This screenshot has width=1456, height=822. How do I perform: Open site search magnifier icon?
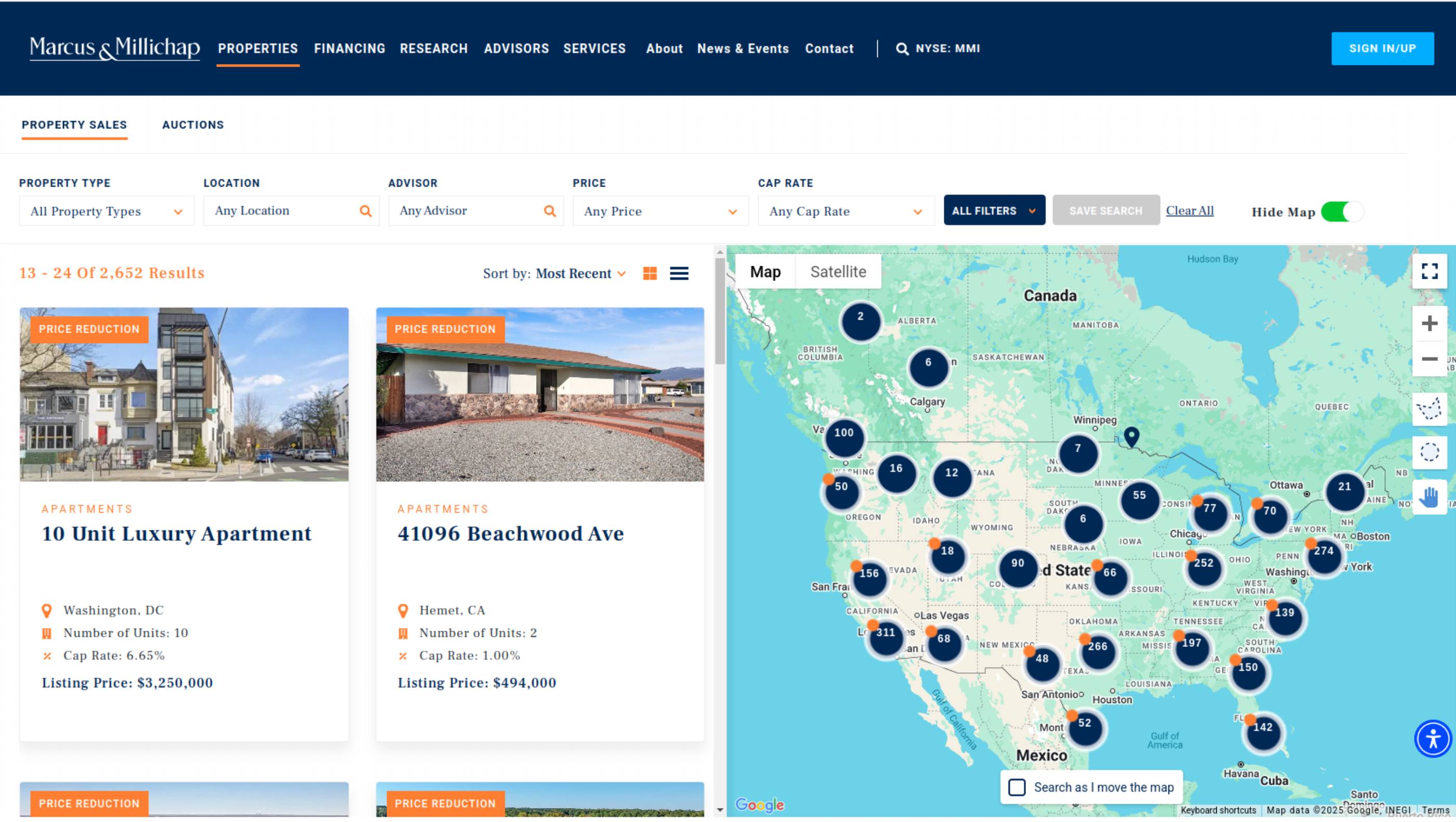(x=902, y=48)
